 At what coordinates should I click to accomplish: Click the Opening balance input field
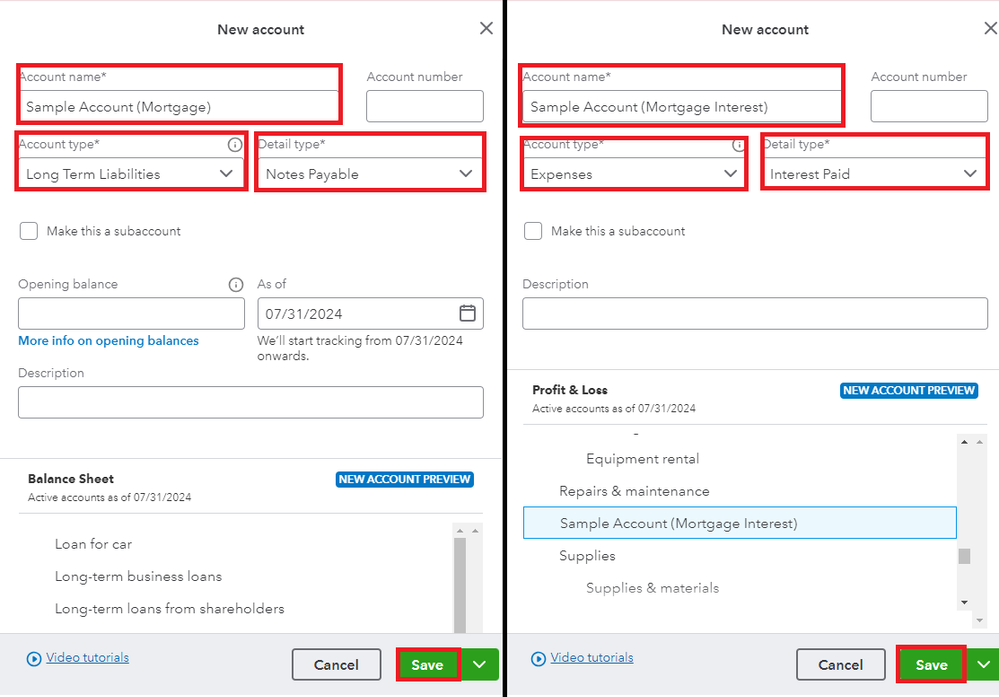click(x=131, y=314)
